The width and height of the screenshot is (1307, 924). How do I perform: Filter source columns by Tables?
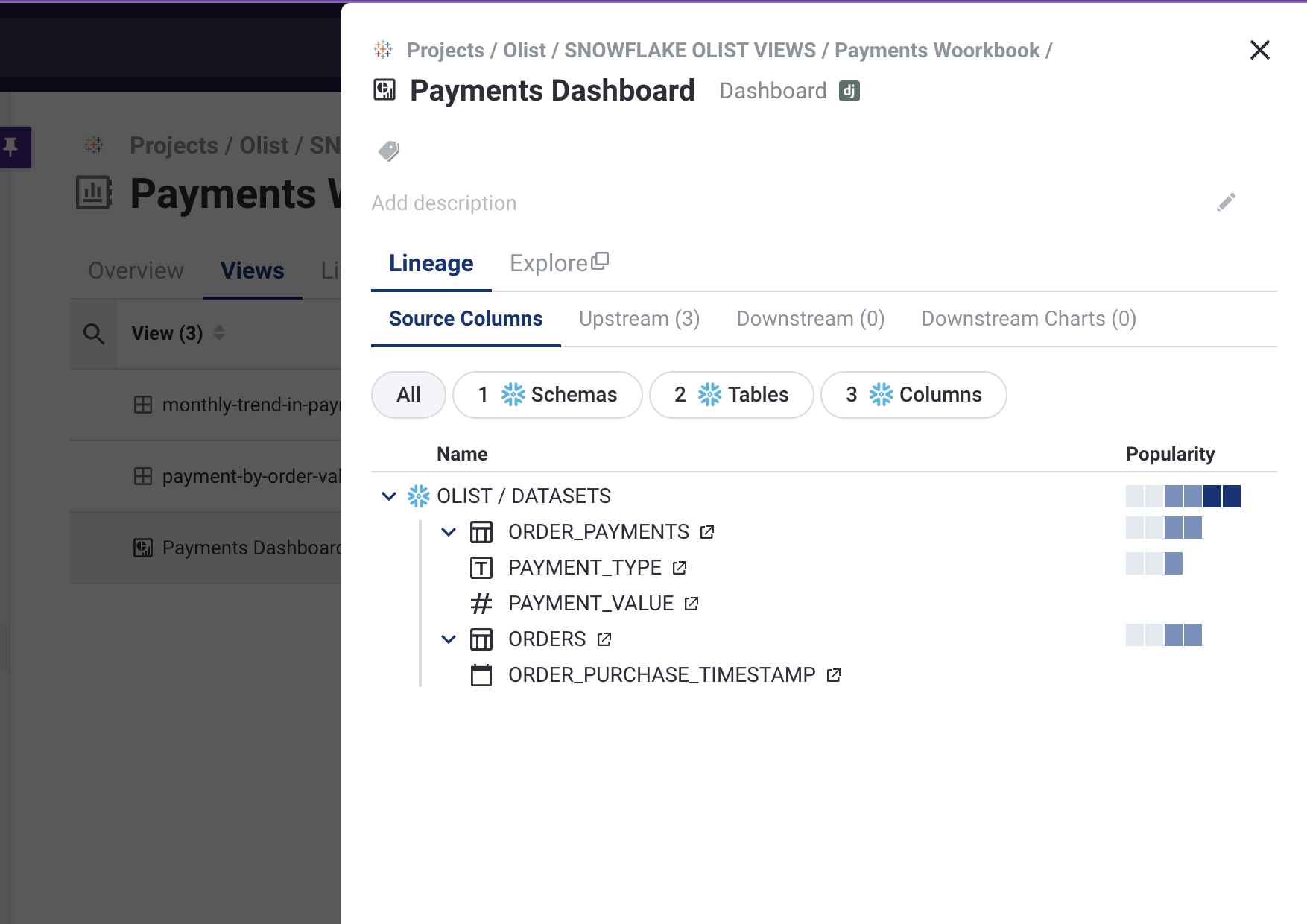[x=731, y=395]
